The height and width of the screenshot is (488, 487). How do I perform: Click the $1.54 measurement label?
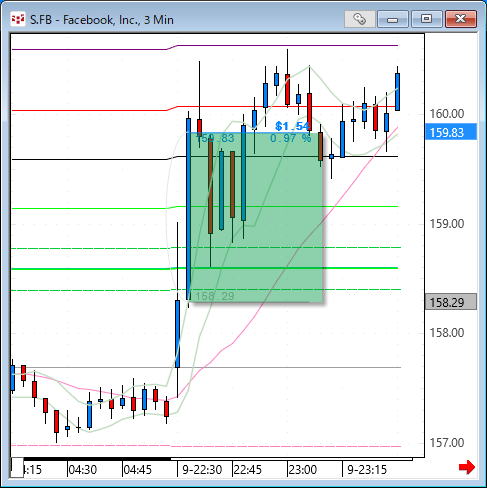[x=292, y=126]
